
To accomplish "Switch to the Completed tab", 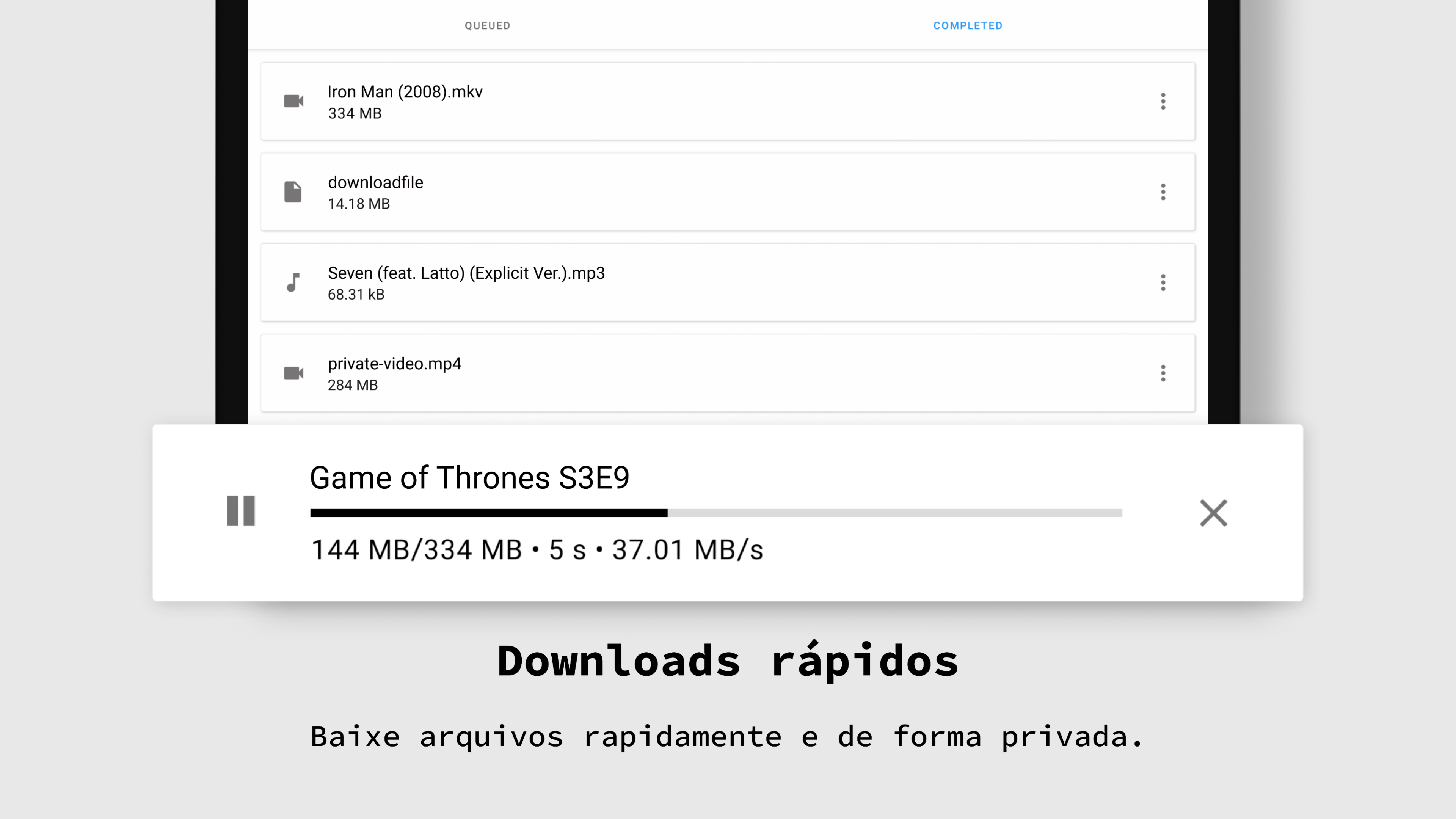I will tap(968, 25).
